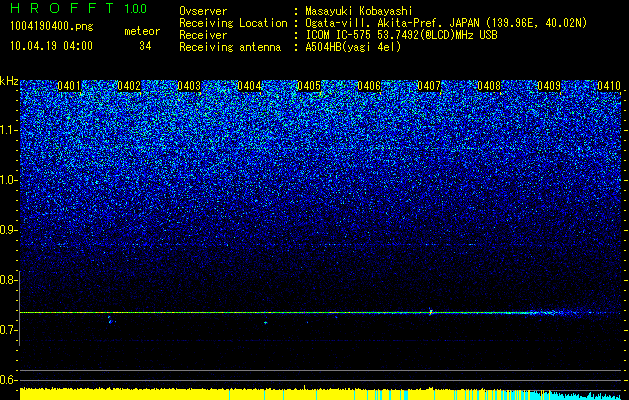Click the 0406 time marker
Screen dimensions: 629x400
tap(369, 86)
